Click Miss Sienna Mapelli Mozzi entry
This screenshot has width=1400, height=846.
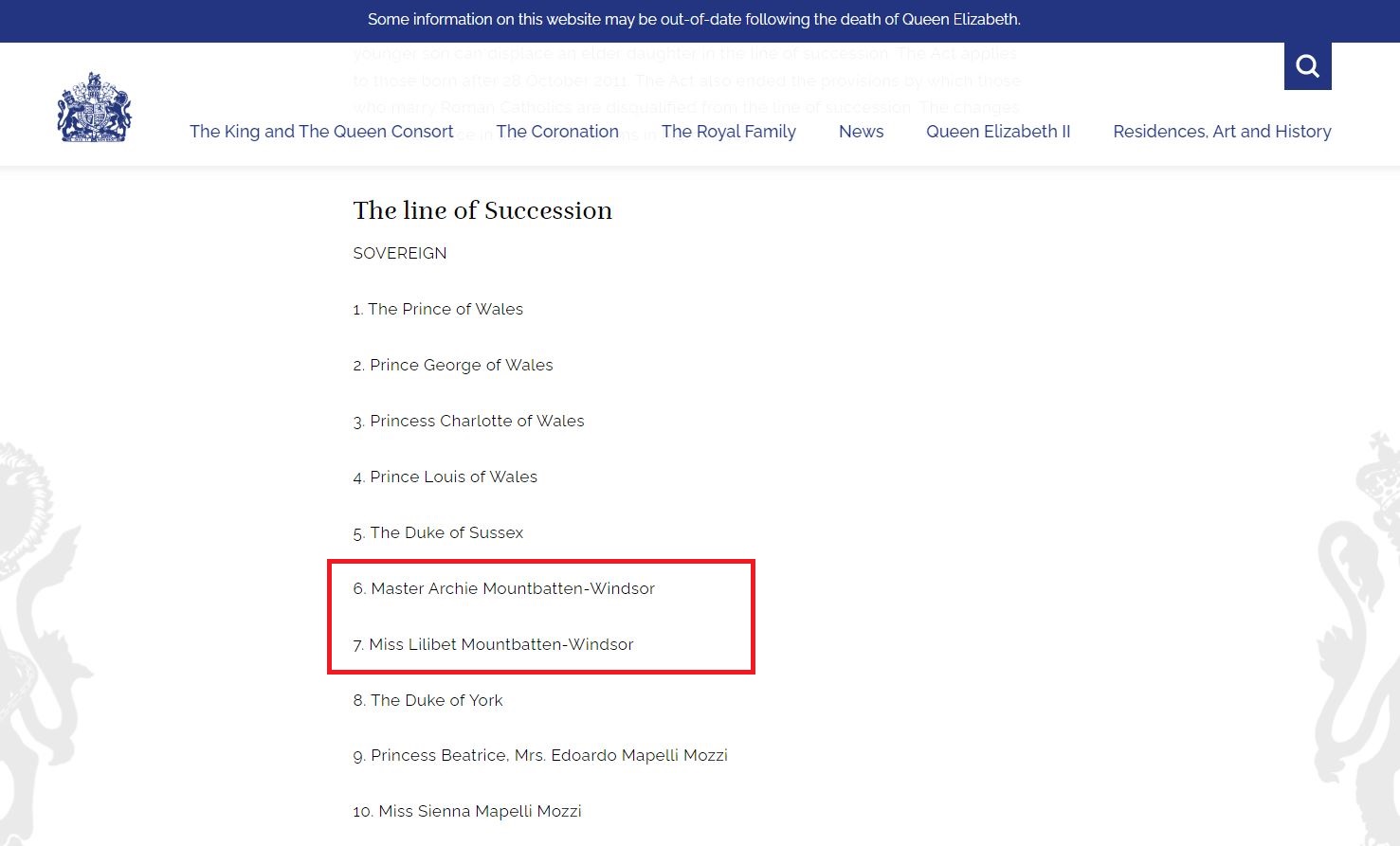coord(467,811)
